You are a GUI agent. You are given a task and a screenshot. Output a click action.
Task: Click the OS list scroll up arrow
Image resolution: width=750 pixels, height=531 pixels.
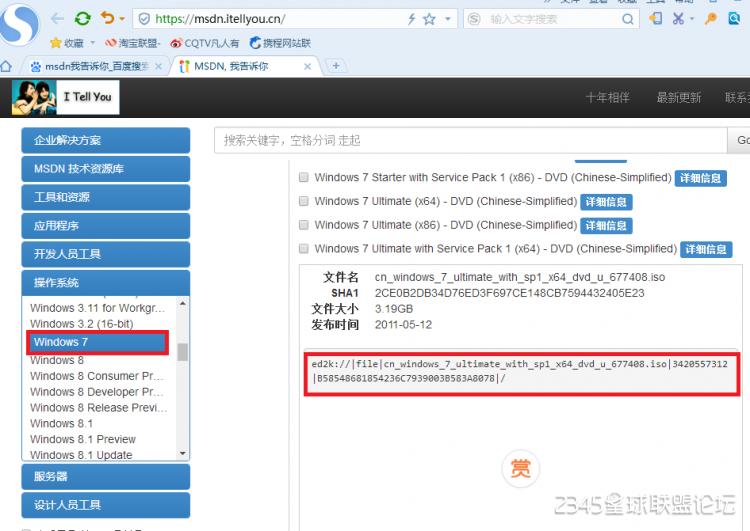(182, 303)
